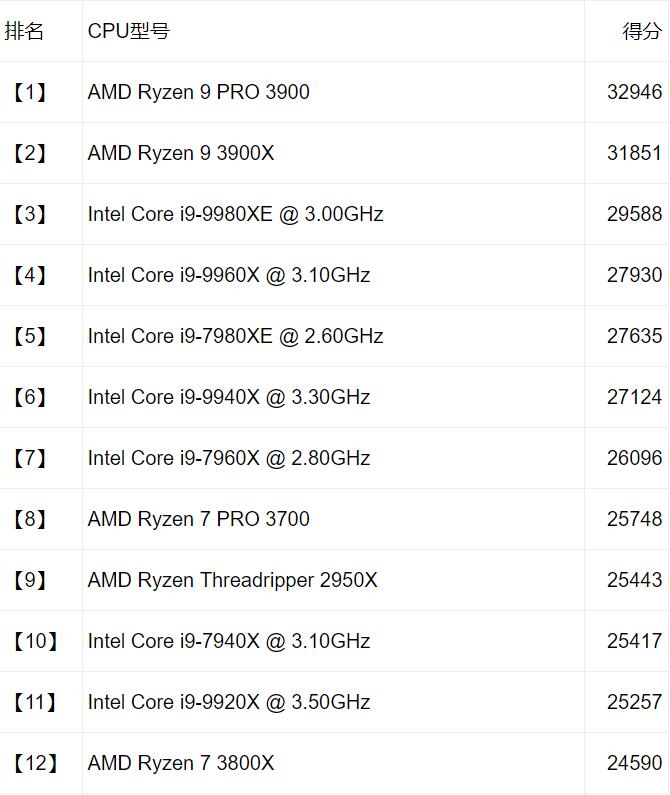
Task: Select Intel Core i9-7960X row
Action: coord(228,458)
